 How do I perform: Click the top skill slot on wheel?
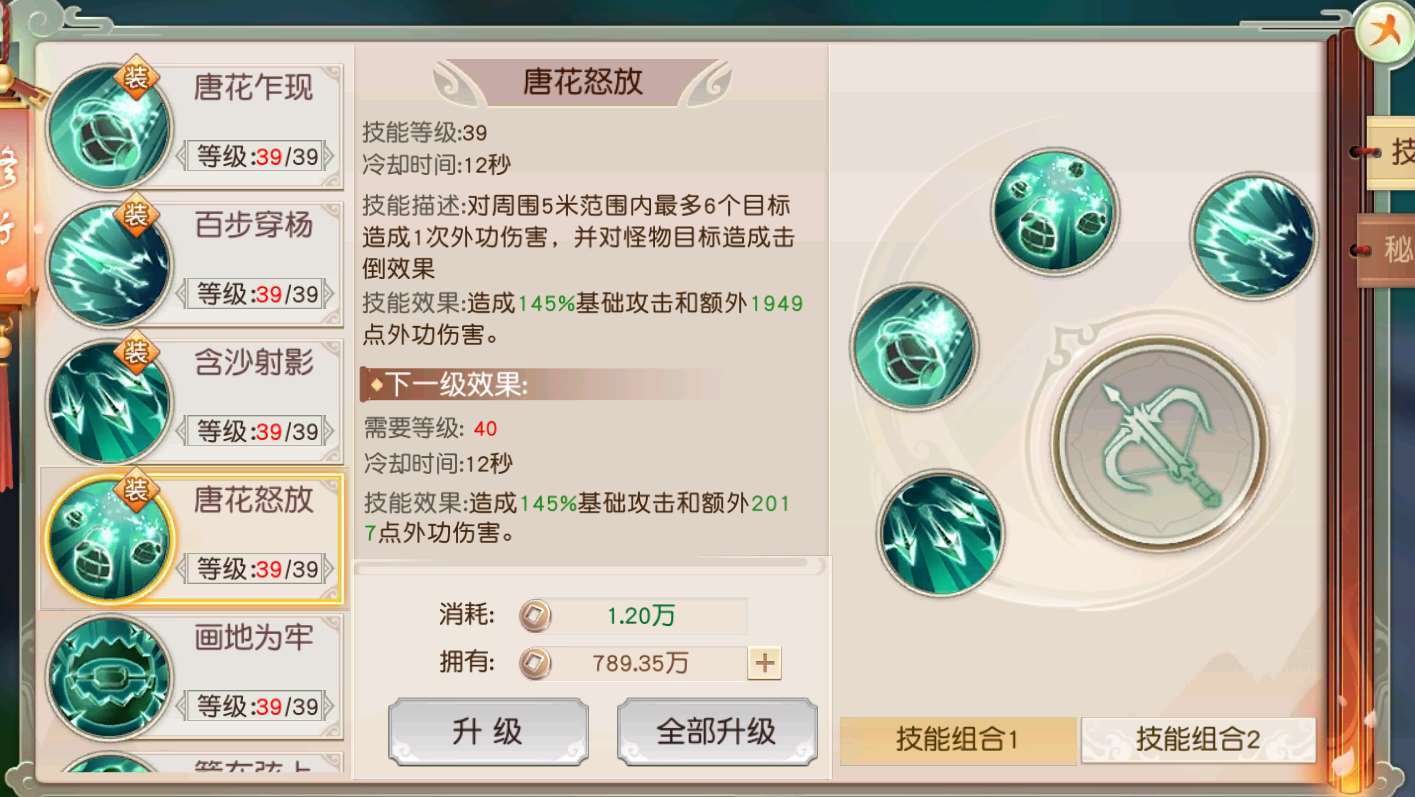pos(1055,209)
